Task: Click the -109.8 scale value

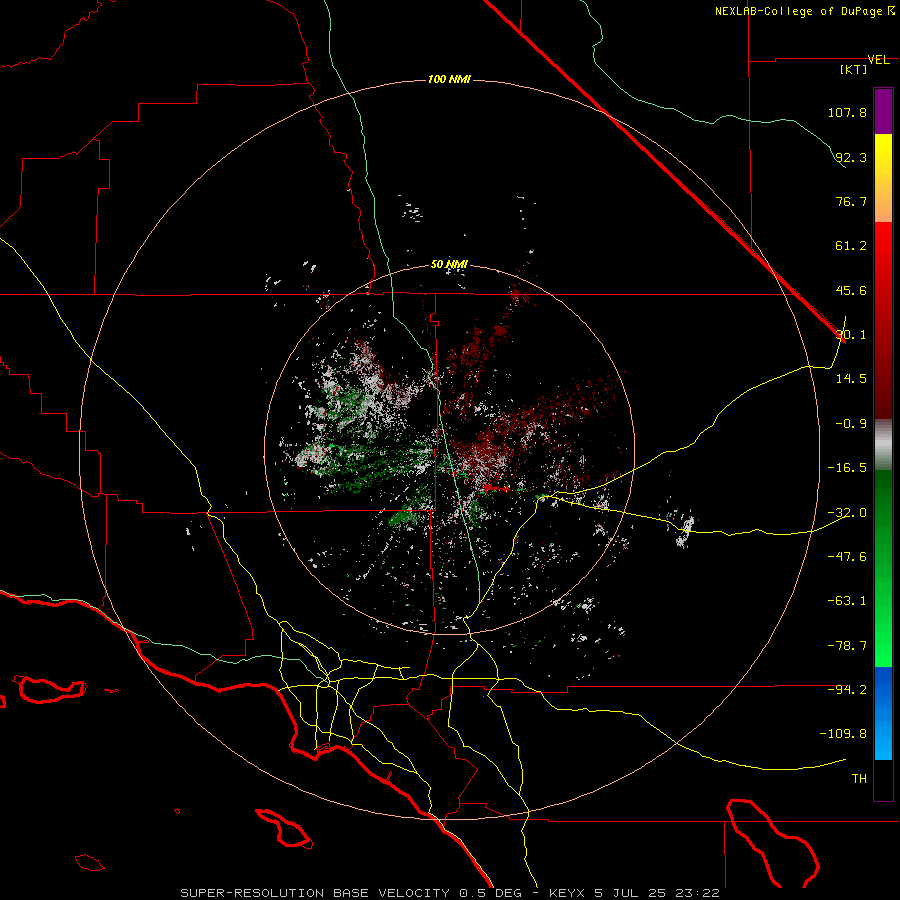Action: [x=844, y=734]
